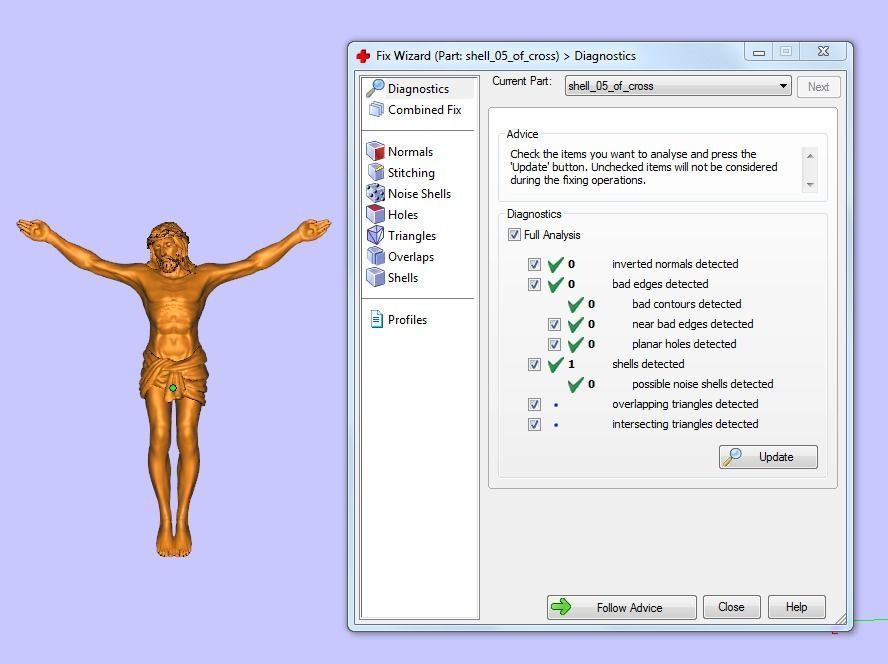Click the Close button
Image resolution: width=888 pixels, height=664 pixels.
pyautogui.click(x=731, y=607)
